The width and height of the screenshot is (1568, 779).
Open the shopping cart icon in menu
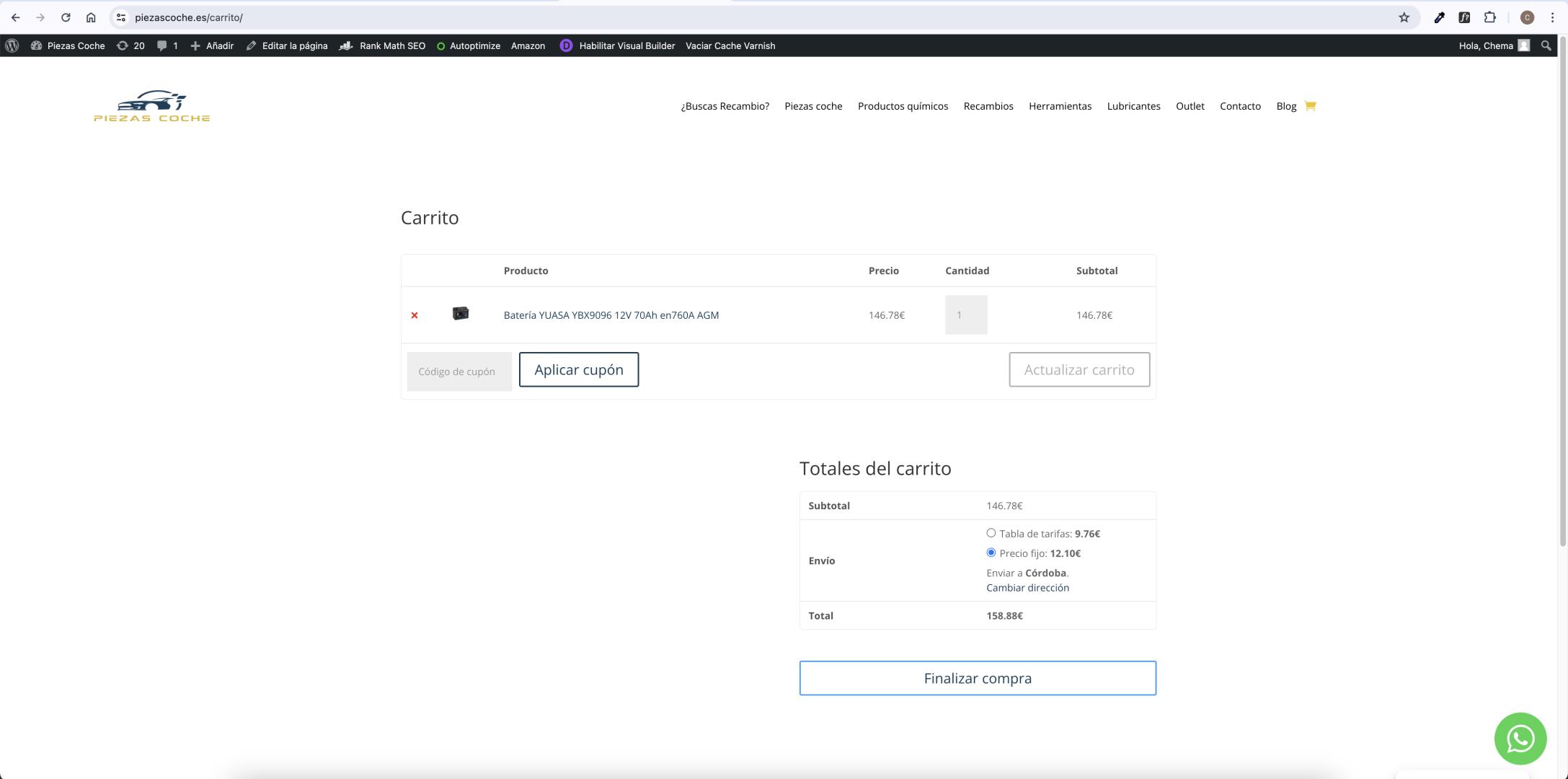(x=1311, y=106)
